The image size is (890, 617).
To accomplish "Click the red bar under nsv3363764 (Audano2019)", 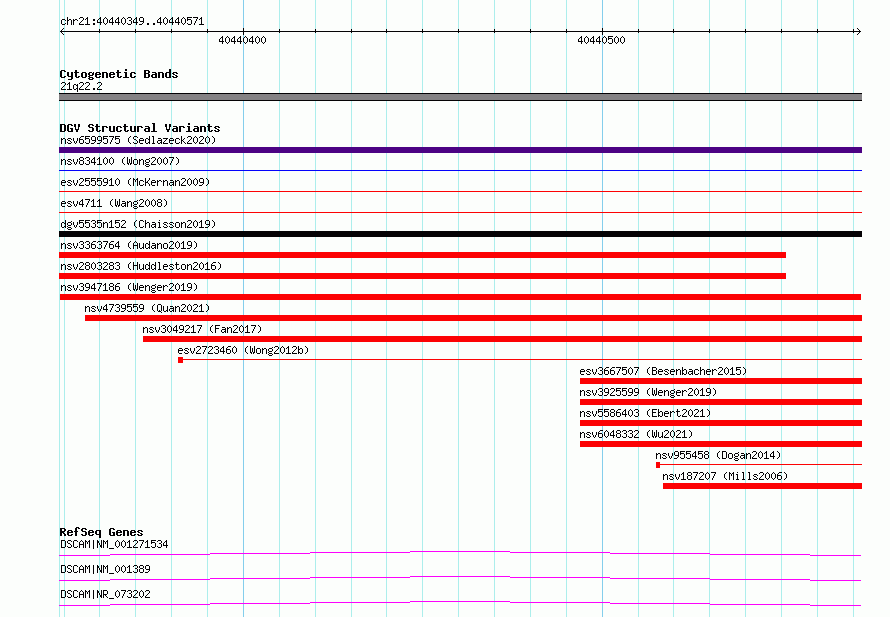I will point(422,255).
